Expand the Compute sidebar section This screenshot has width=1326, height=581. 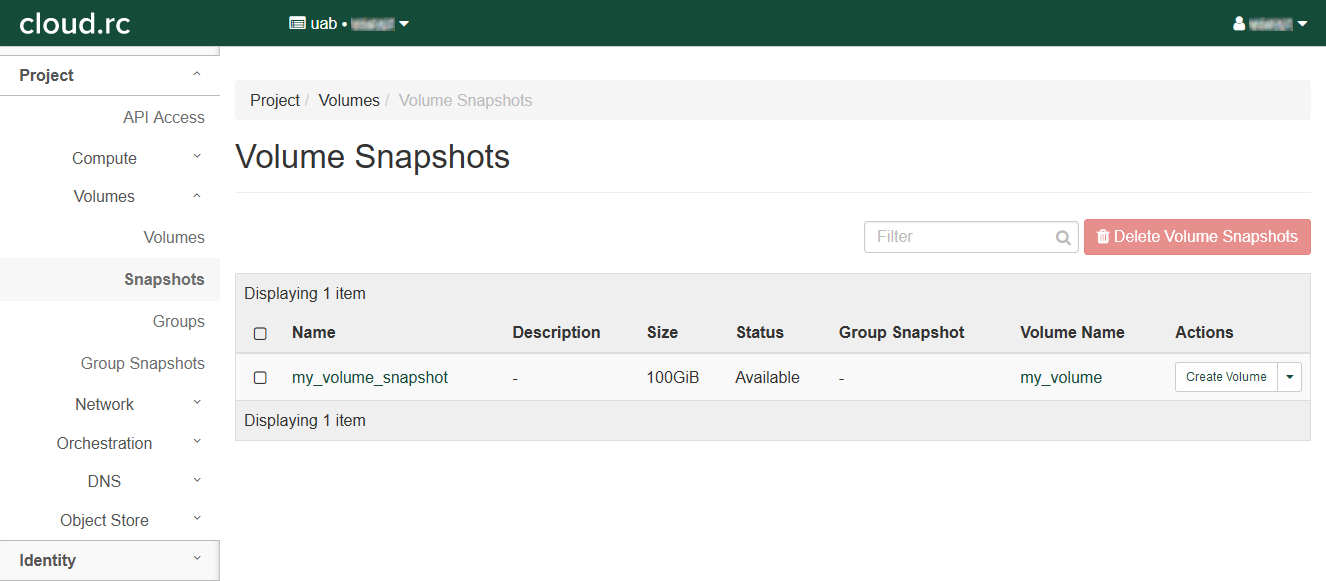[104, 158]
